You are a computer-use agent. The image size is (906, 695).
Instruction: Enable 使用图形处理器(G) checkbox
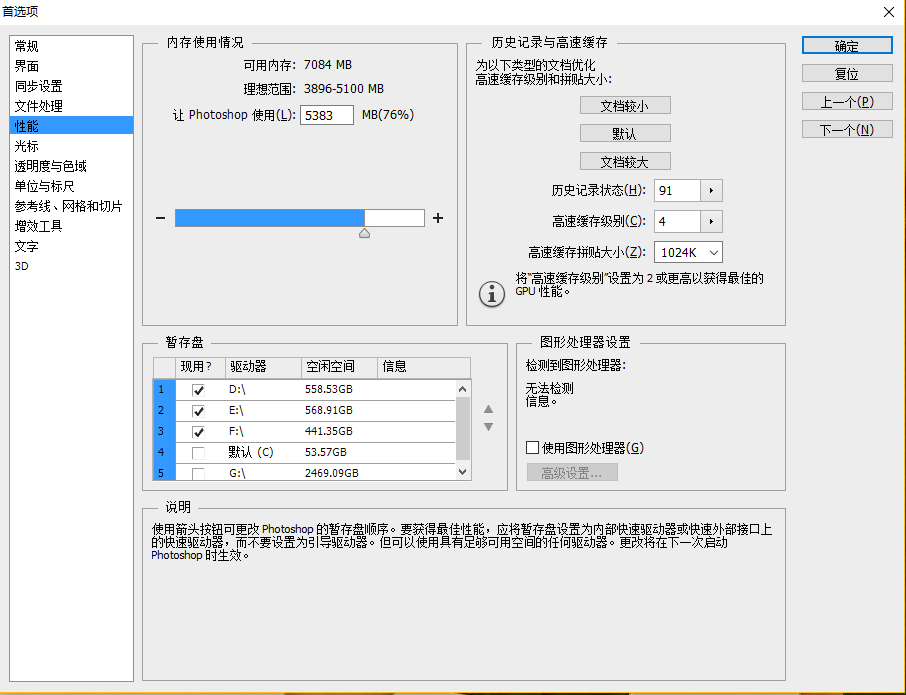coord(532,448)
